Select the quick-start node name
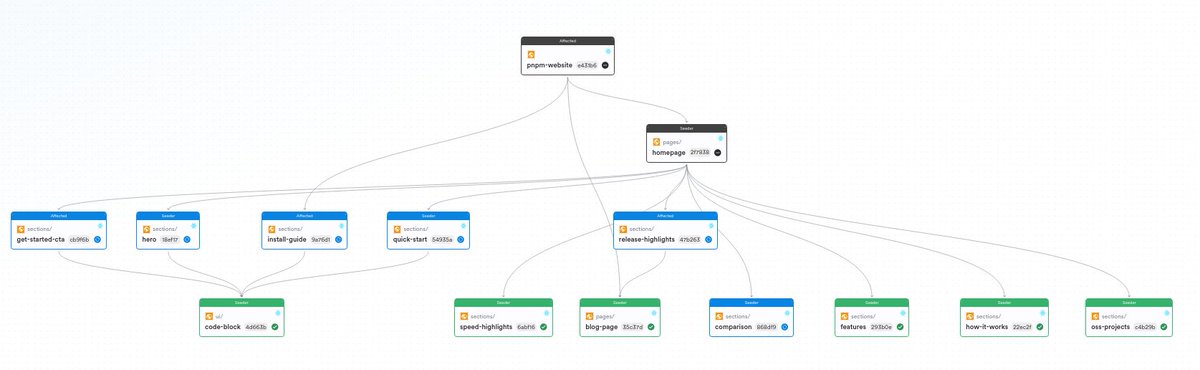This screenshot has width=1200, height=370. (x=410, y=240)
